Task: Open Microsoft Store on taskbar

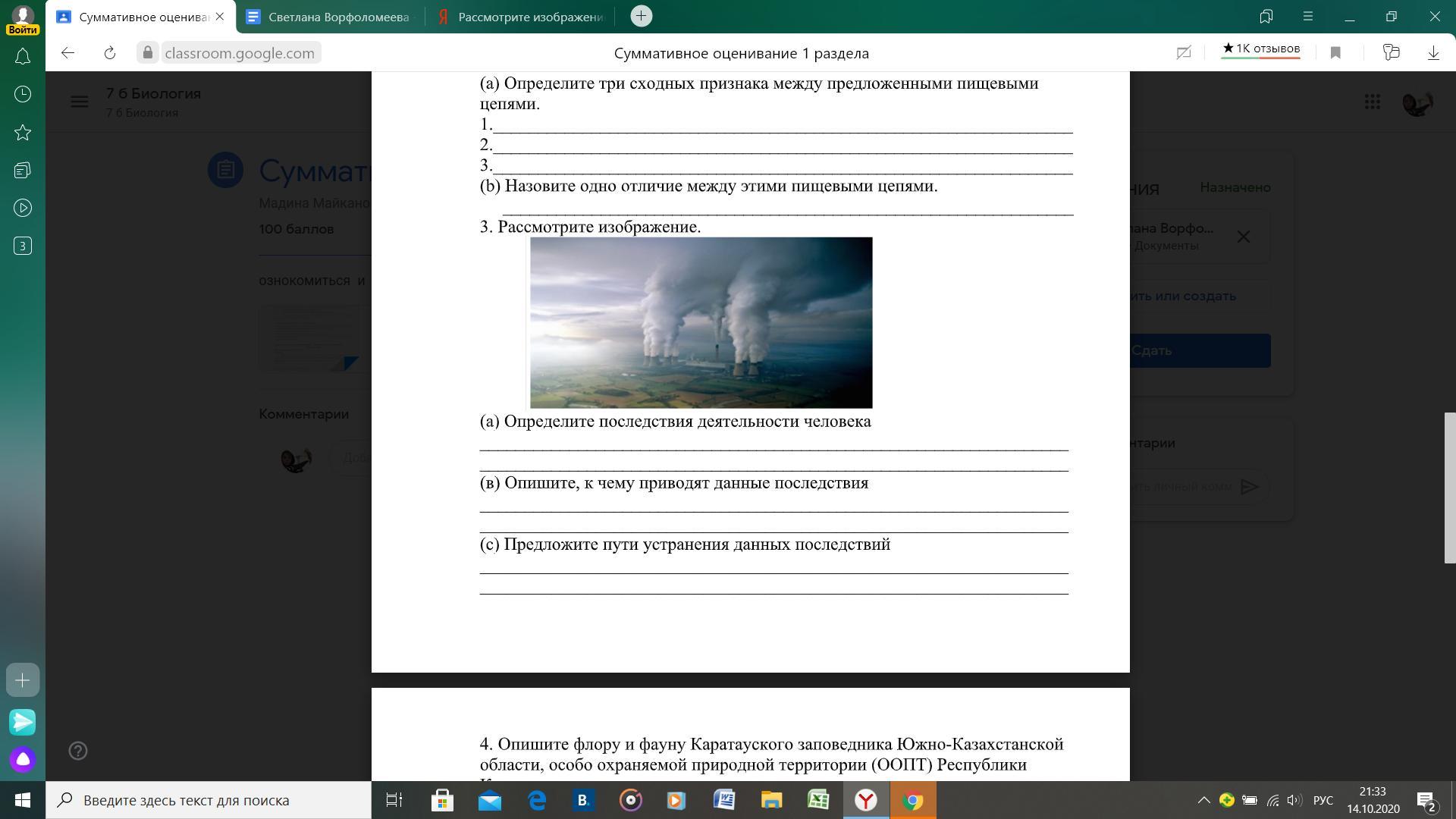Action: (442, 800)
